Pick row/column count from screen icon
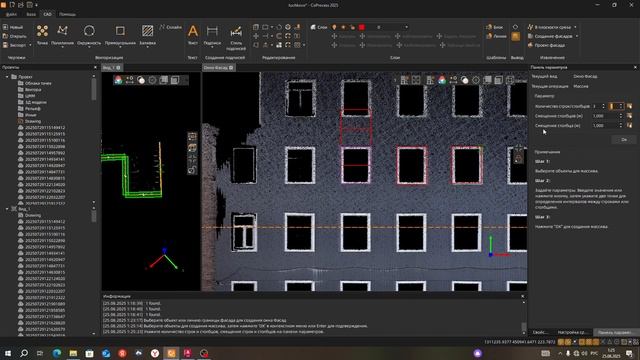Viewport: 640px width, 360px height. click(x=629, y=106)
